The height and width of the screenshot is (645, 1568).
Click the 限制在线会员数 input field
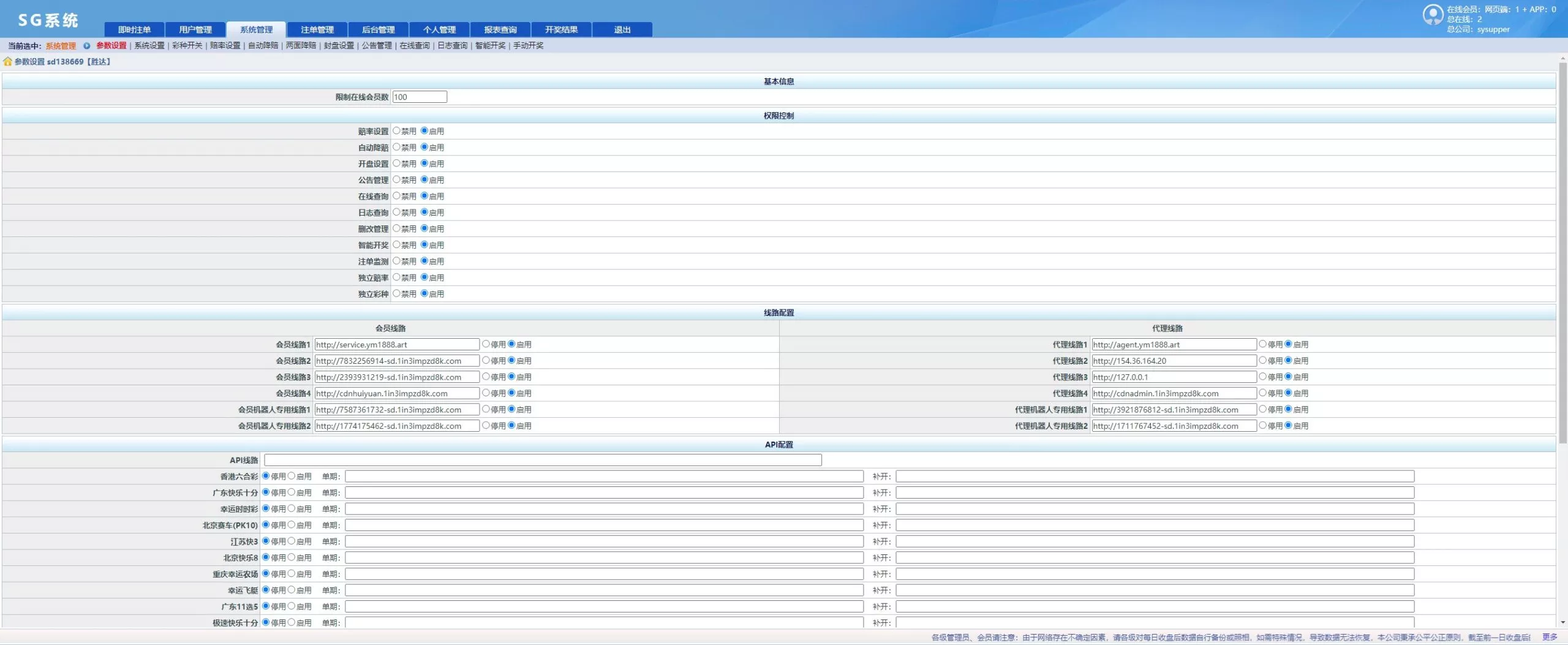click(x=420, y=97)
